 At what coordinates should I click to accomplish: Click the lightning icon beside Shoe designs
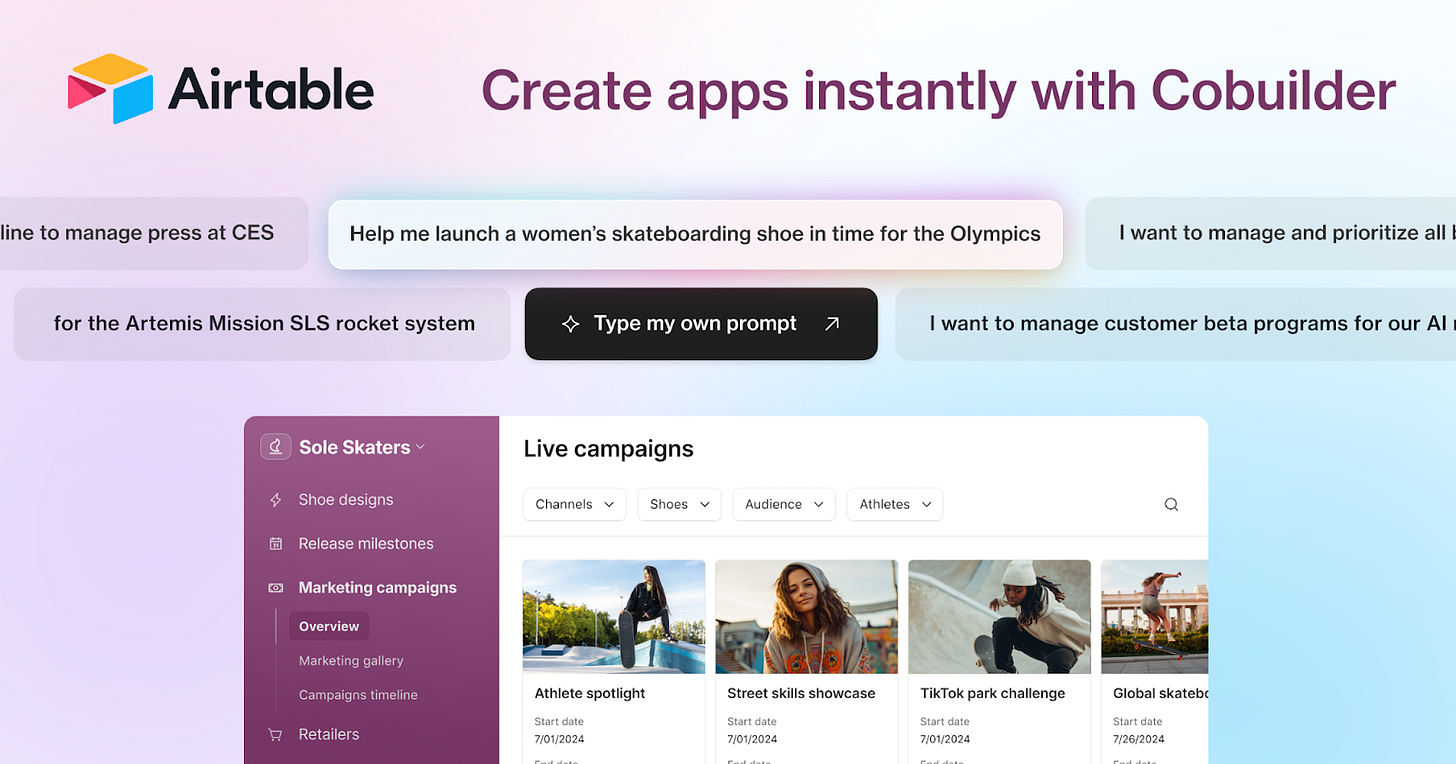(x=276, y=500)
